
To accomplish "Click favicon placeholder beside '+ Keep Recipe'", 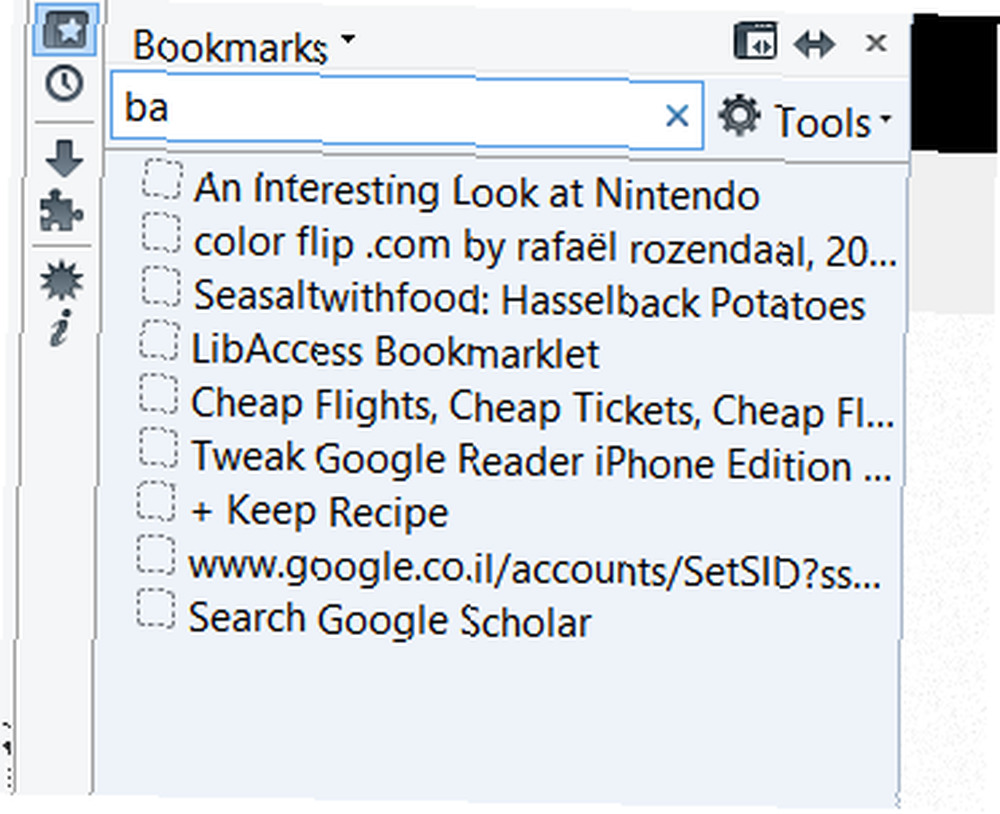I will coord(156,501).
